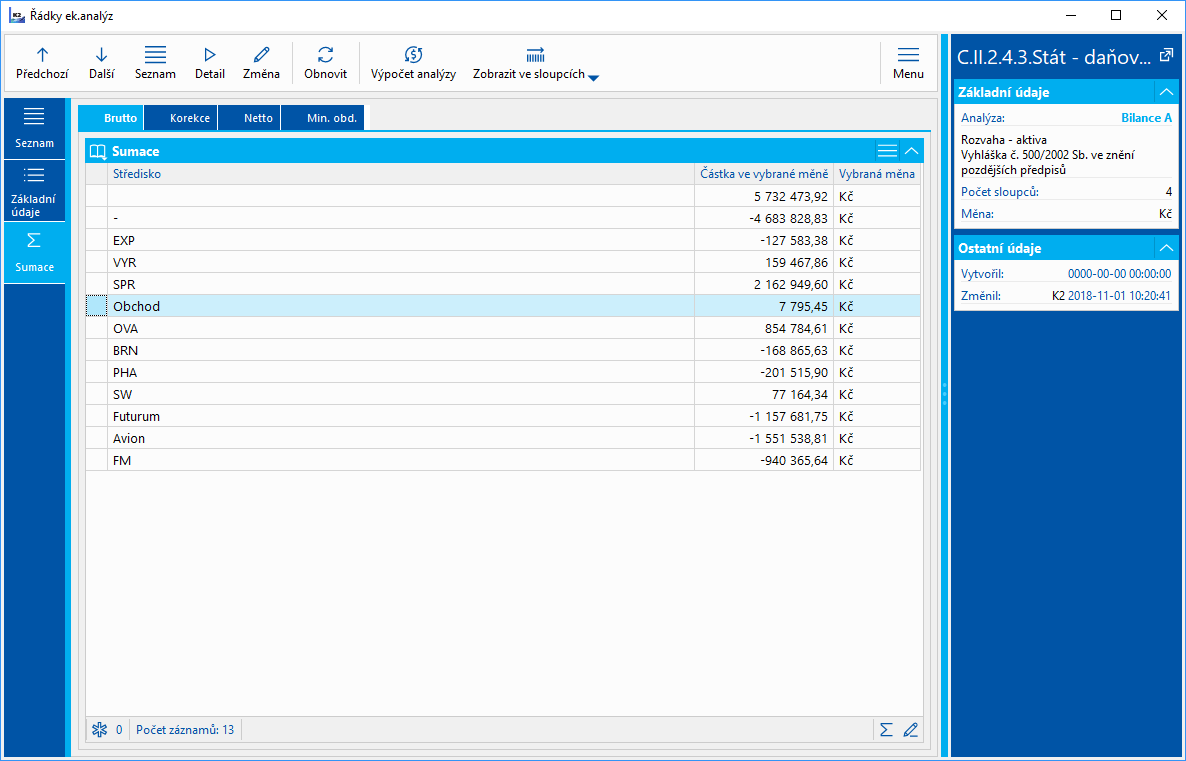Click the Vytvořil timestamp 0000-00-00 00:00:00
1186x761 pixels.
tap(1119, 274)
